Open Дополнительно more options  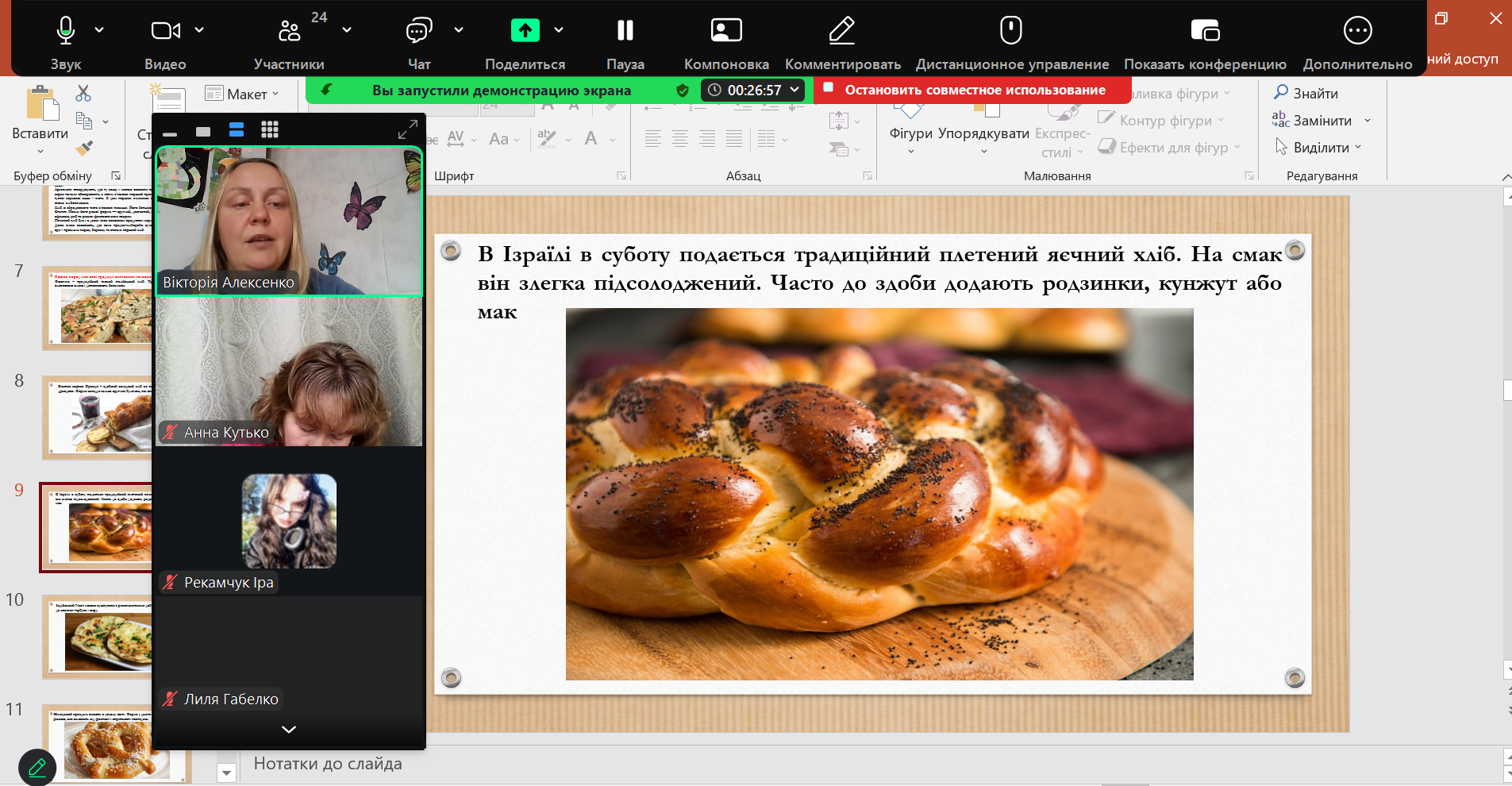(1357, 31)
